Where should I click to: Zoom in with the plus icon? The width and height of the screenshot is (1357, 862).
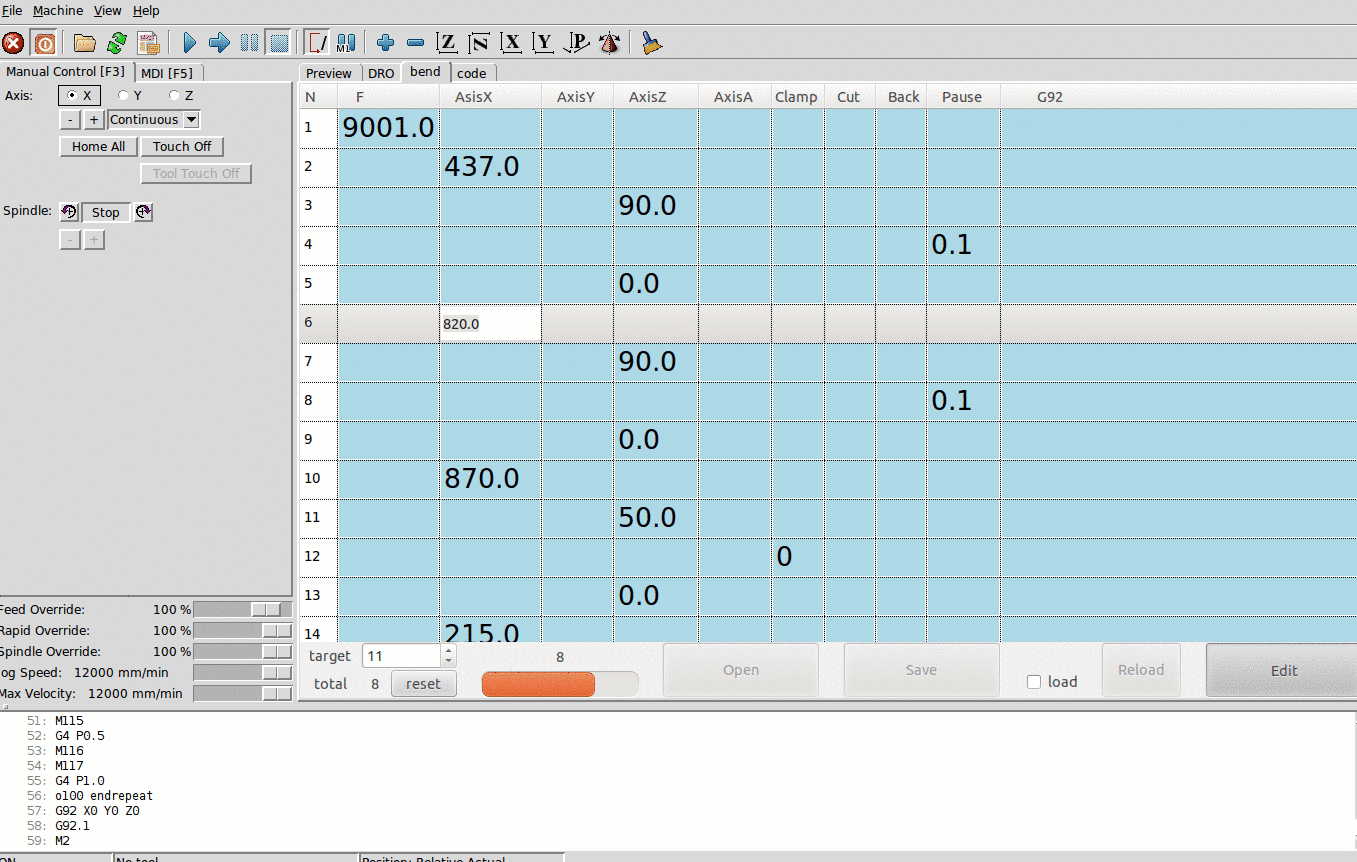pos(386,43)
